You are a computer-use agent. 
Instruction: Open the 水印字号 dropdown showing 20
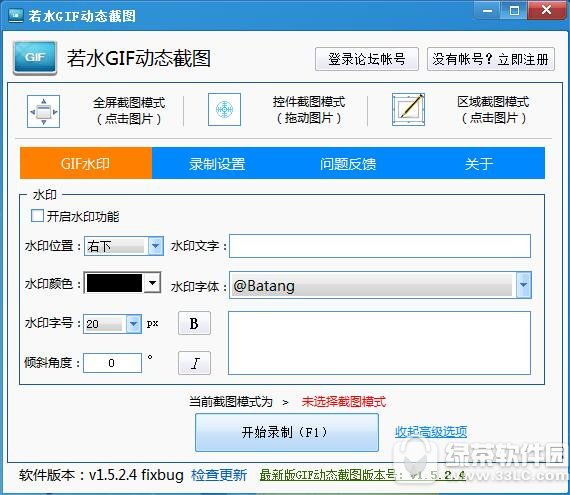coord(112,323)
